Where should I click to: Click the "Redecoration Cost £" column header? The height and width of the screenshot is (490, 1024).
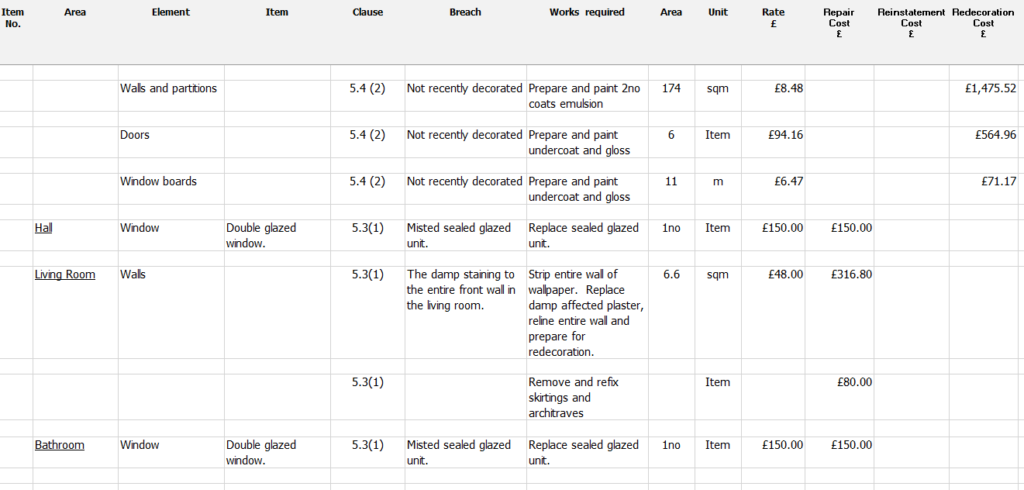click(984, 23)
